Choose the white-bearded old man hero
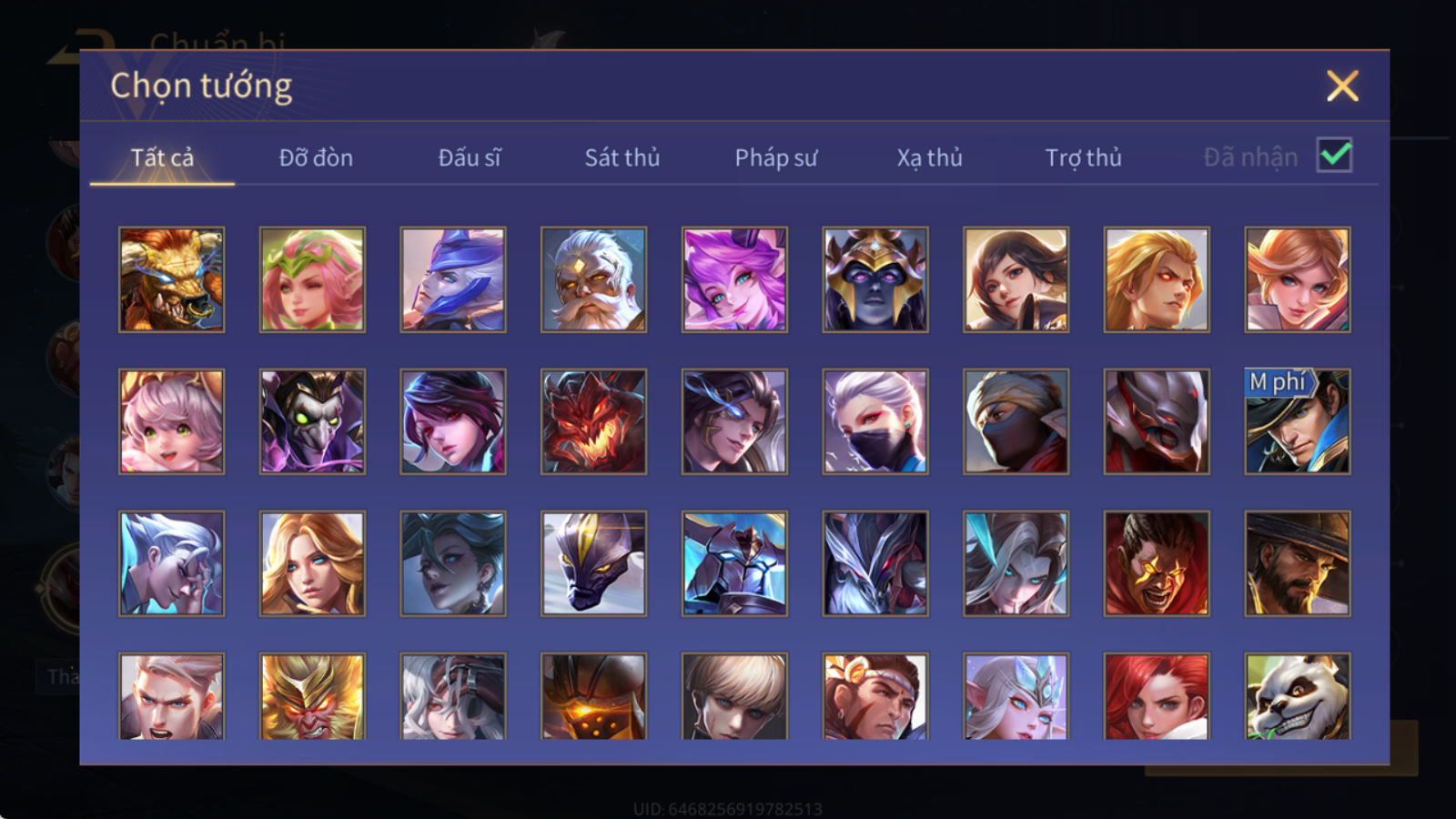 click(x=593, y=279)
